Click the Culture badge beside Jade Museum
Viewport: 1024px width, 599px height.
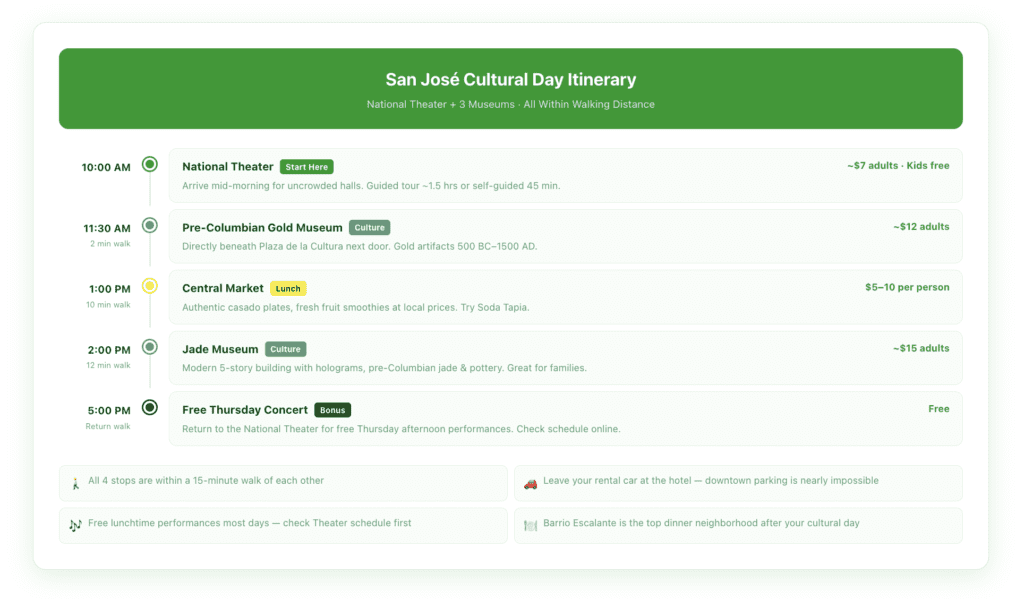pos(285,349)
